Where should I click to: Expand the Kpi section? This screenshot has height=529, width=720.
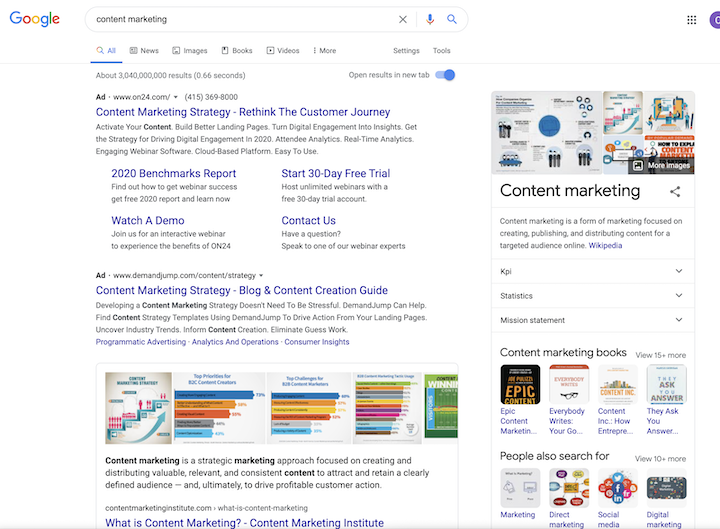(593, 271)
